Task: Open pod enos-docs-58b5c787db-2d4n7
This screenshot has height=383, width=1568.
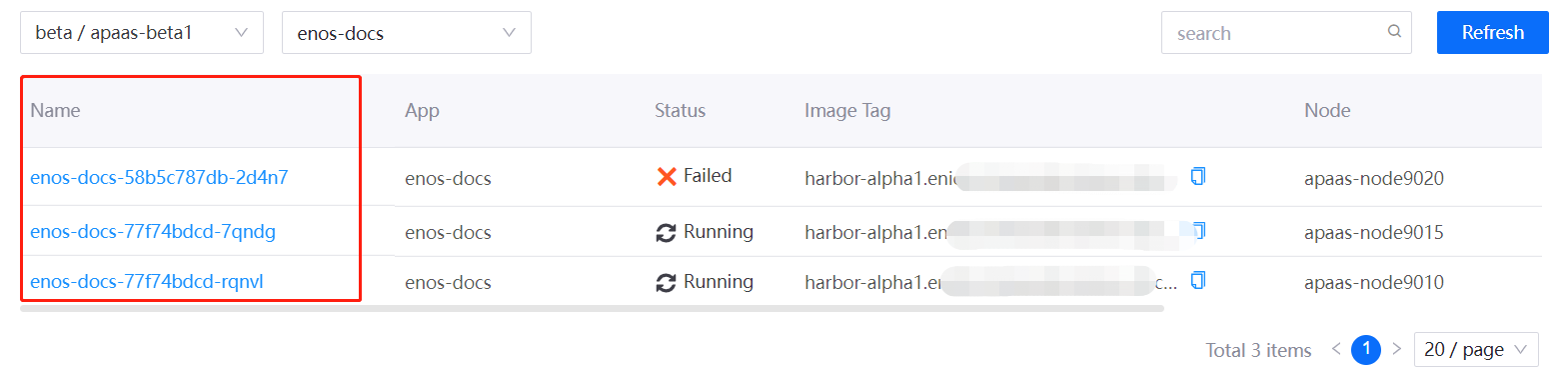Action: 159,177
